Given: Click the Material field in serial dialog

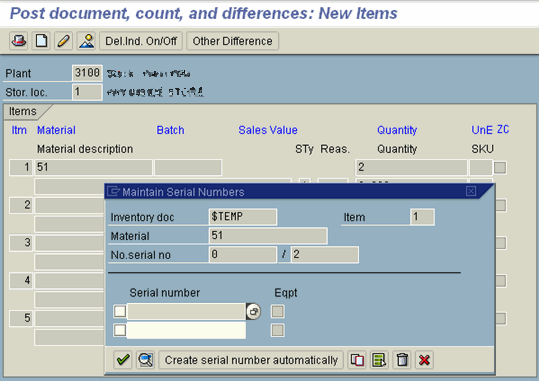Looking at the screenshot, I should tap(268, 236).
